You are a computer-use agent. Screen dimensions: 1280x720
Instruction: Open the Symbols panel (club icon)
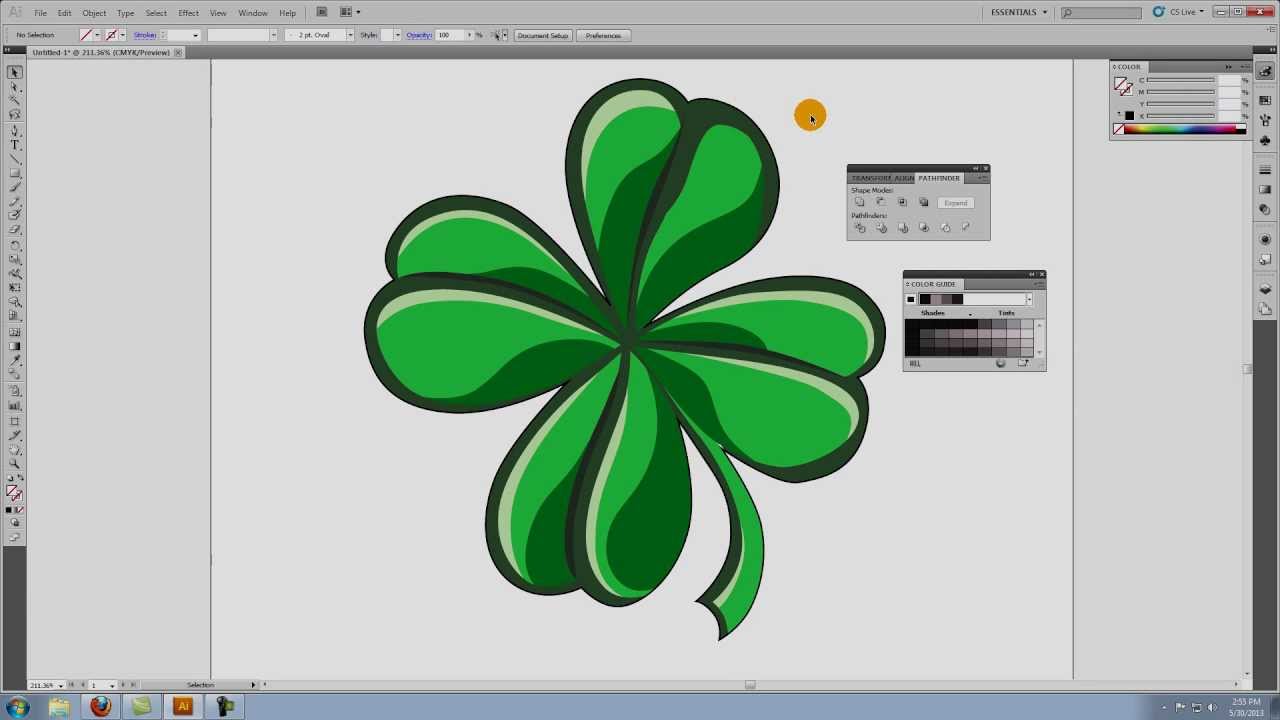click(x=1265, y=141)
